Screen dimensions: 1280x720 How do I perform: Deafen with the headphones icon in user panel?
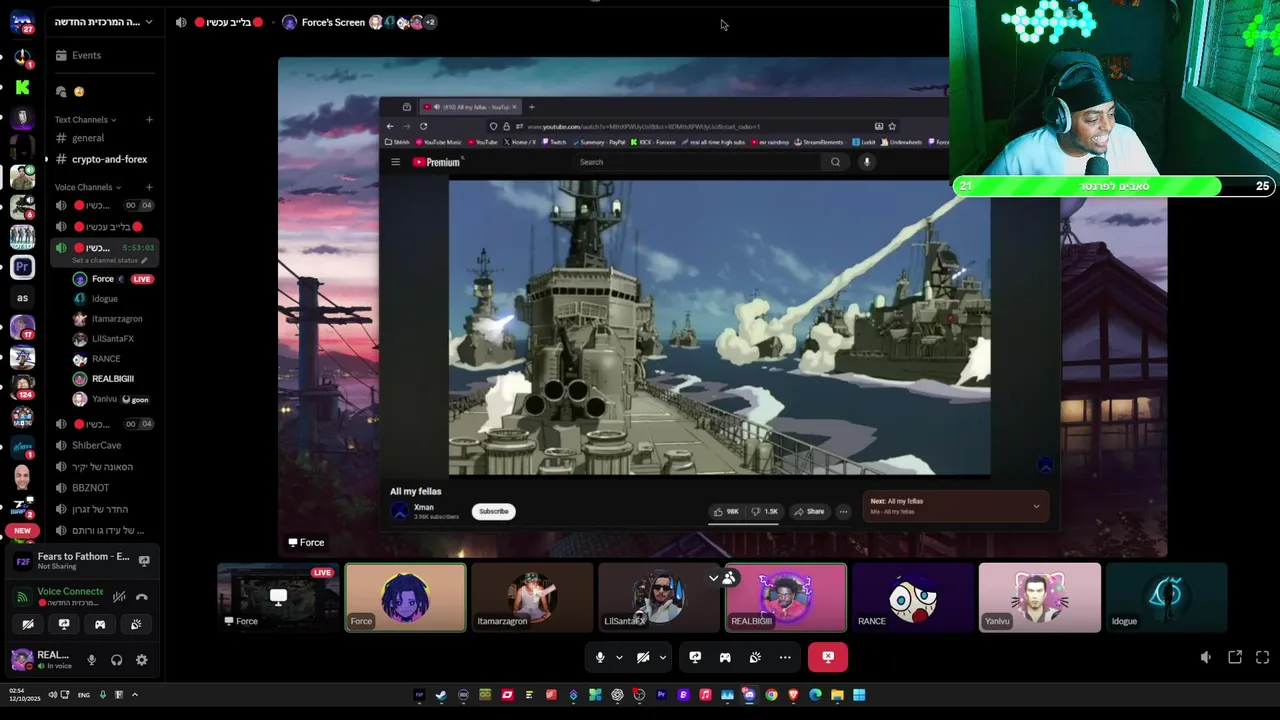117,660
